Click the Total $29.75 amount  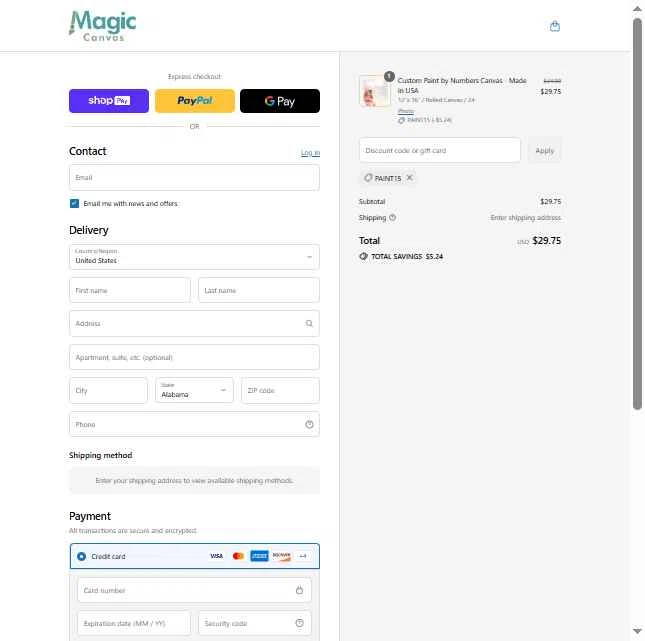546,241
